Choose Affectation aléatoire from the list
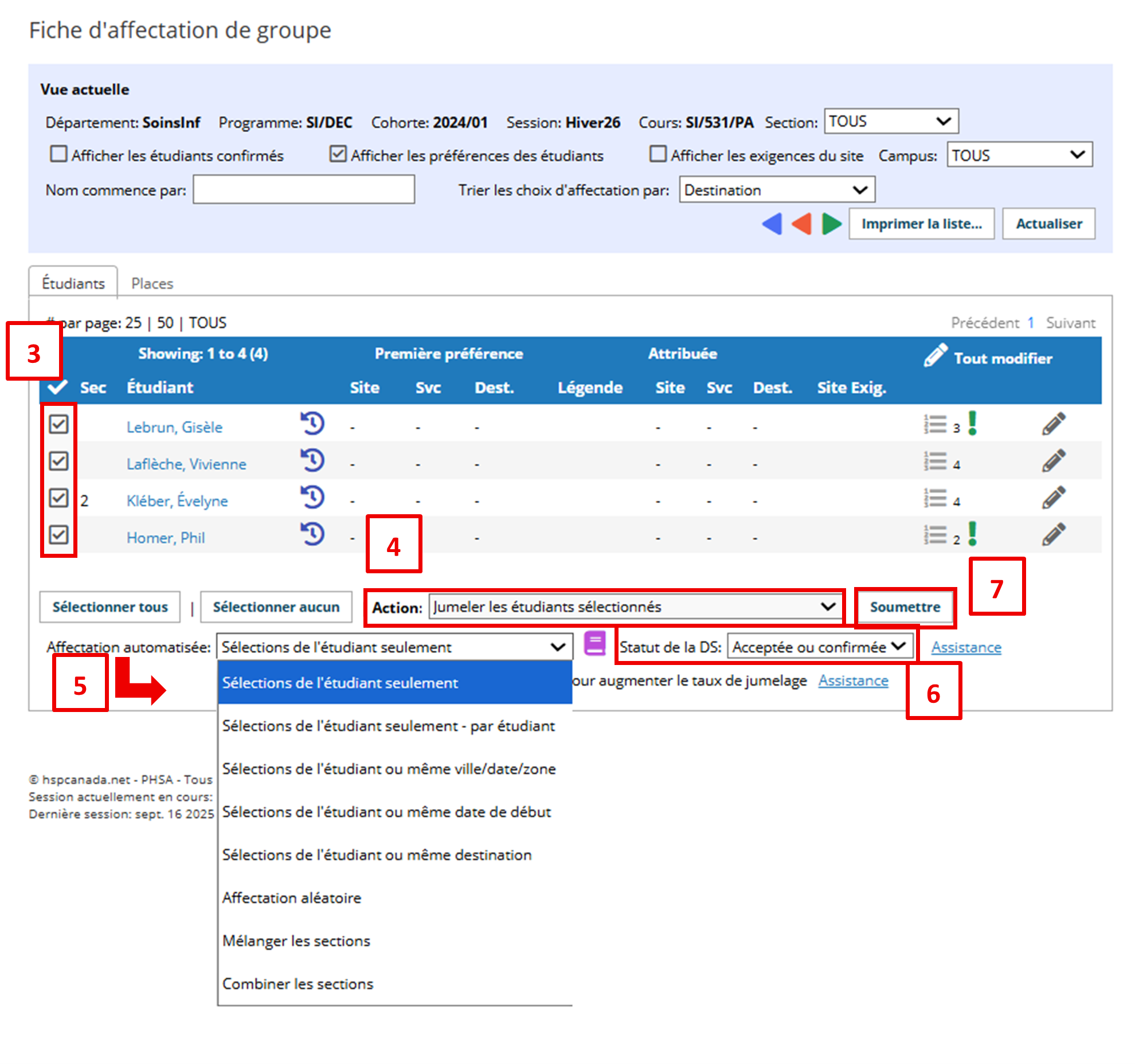This screenshot has width=1135, height=1064. point(292,898)
